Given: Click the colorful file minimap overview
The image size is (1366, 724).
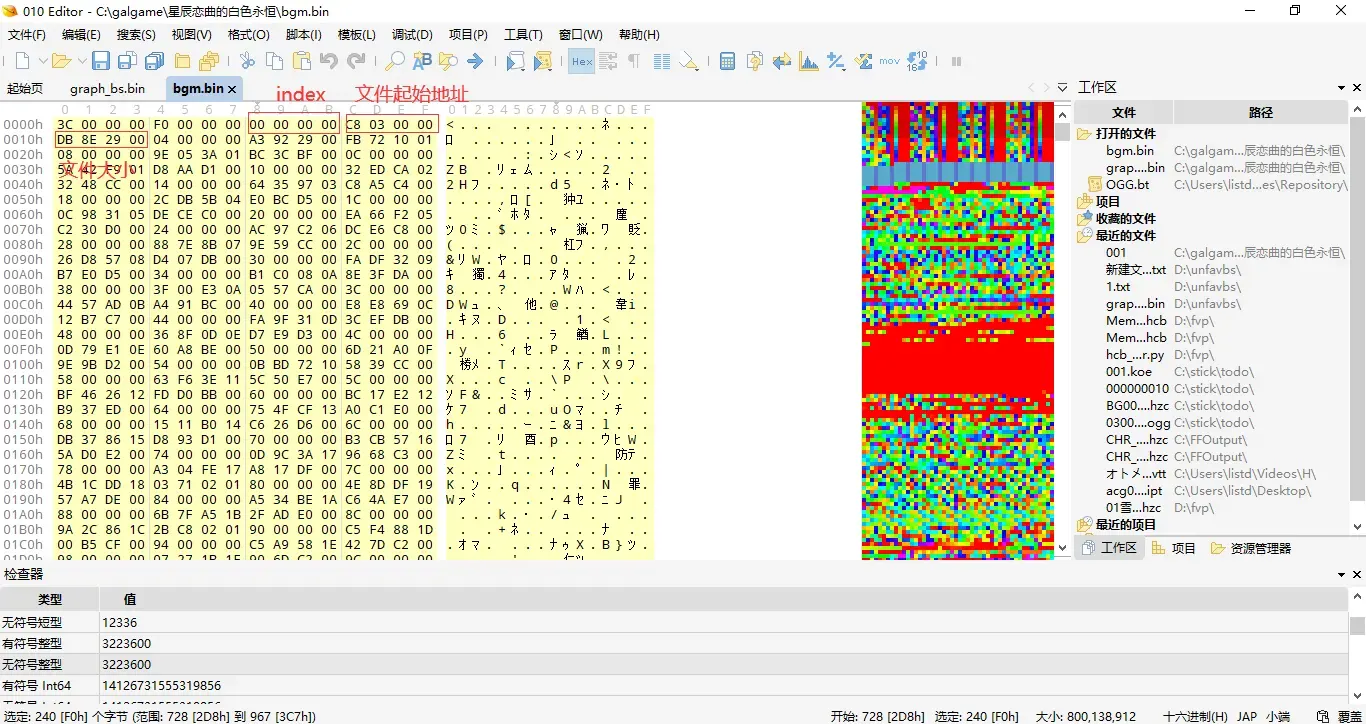Looking at the screenshot, I should [x=958, y=330].
